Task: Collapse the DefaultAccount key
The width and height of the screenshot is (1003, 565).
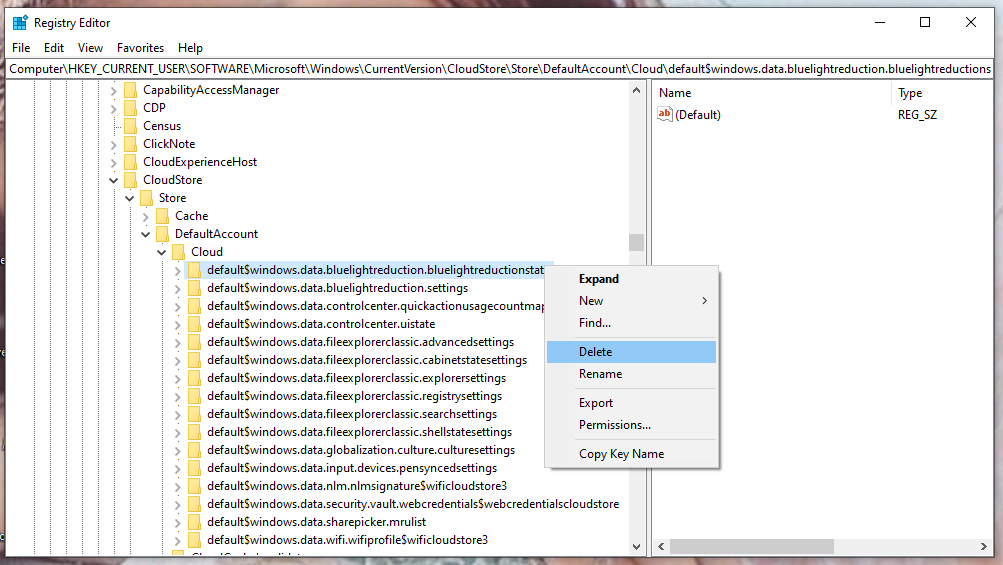Action: (x=146, y=234)
